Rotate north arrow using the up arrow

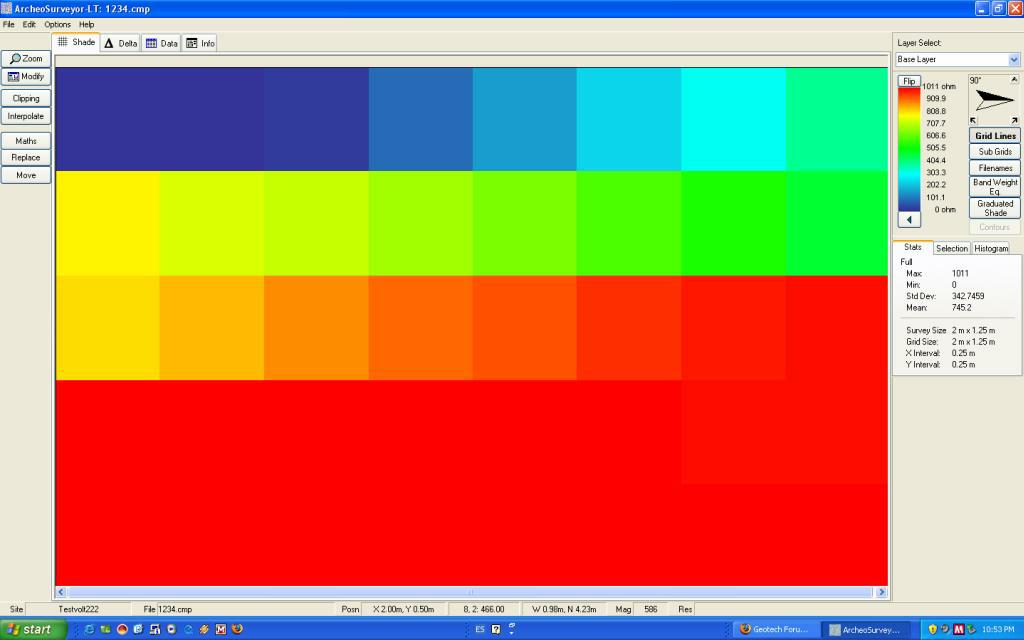point(1014,80)
